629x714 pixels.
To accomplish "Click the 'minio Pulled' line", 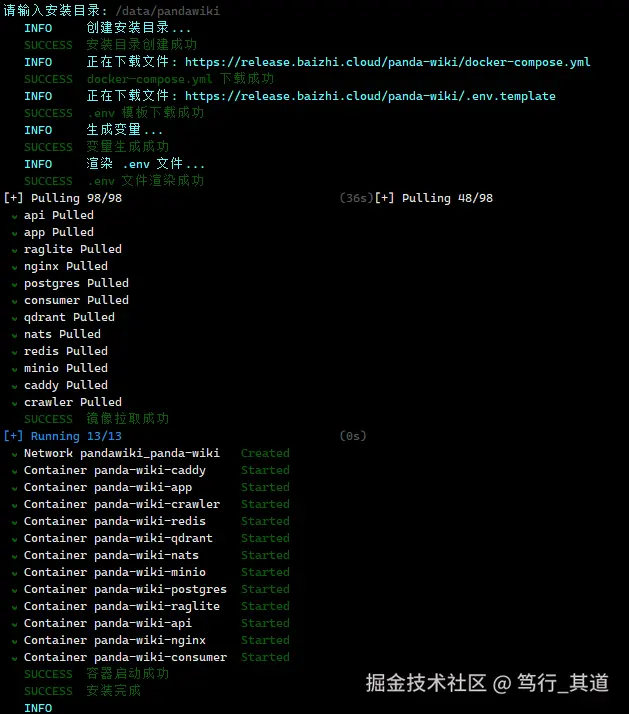I will tap(66, 368).
